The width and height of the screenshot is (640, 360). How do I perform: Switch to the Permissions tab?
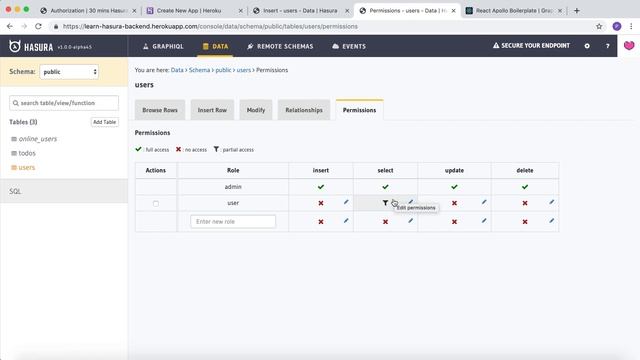click(x=359, y=110)
